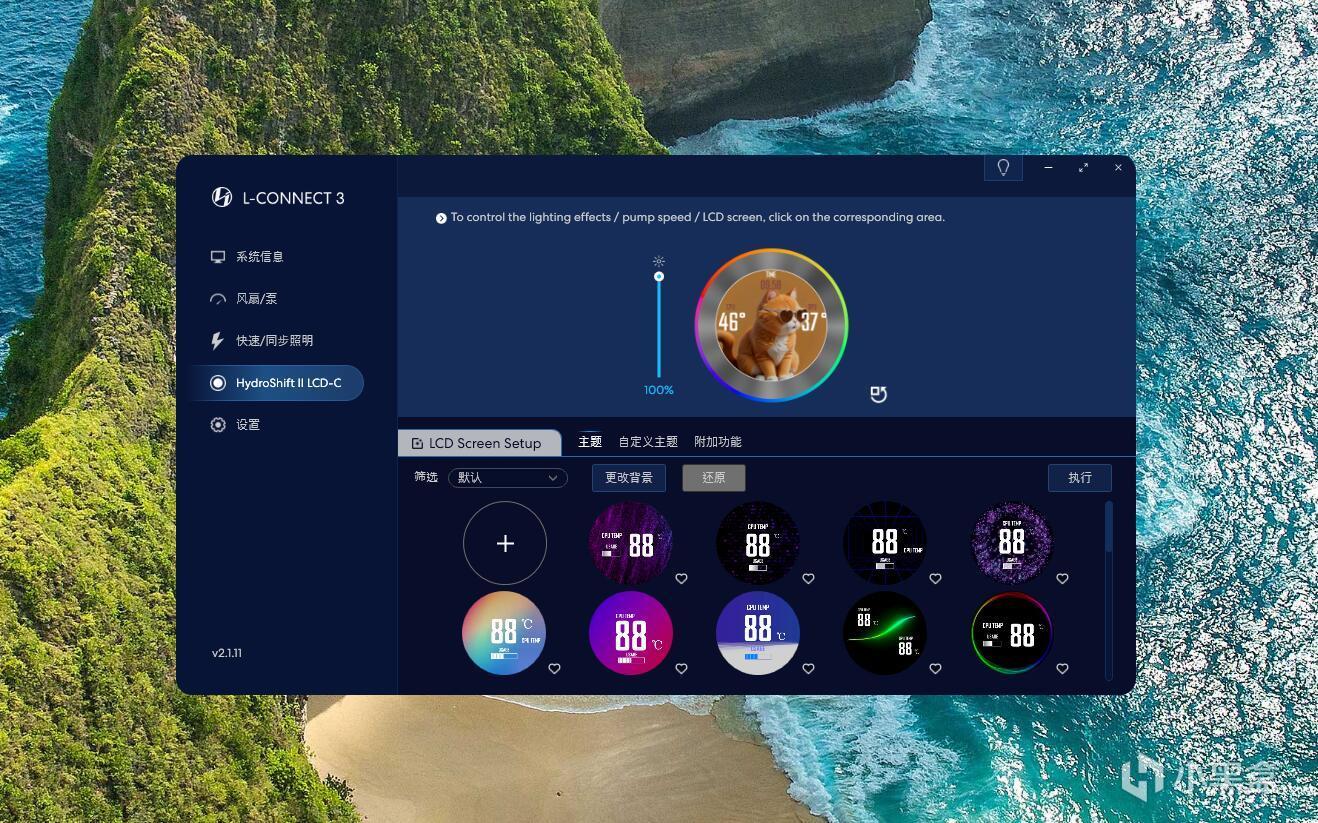The height and width of the screenshot is (823, 1318).
Task: Click the 筛选 filter label
Action: point(426,477)
